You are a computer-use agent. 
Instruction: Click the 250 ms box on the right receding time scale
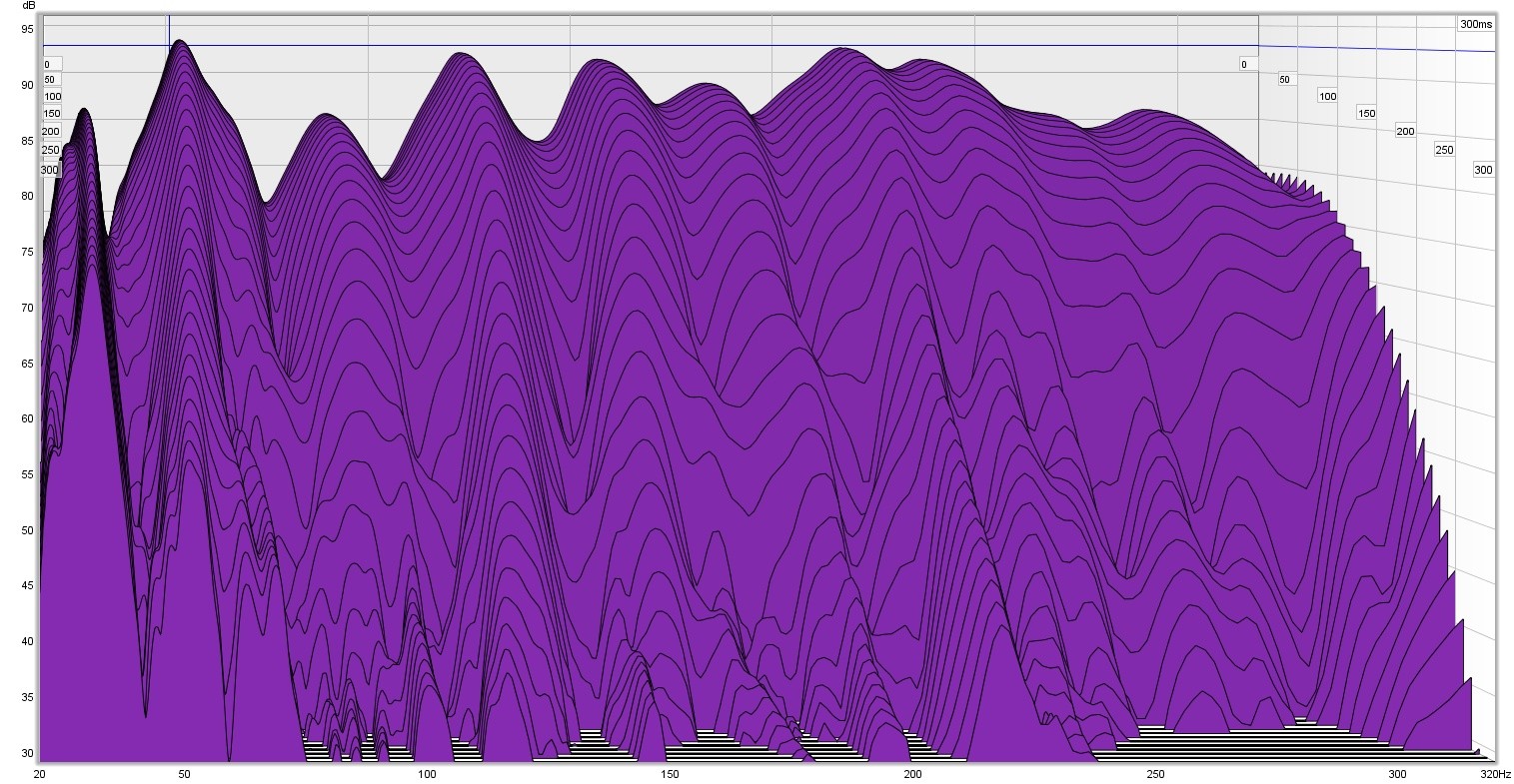tap(1444, 150)
